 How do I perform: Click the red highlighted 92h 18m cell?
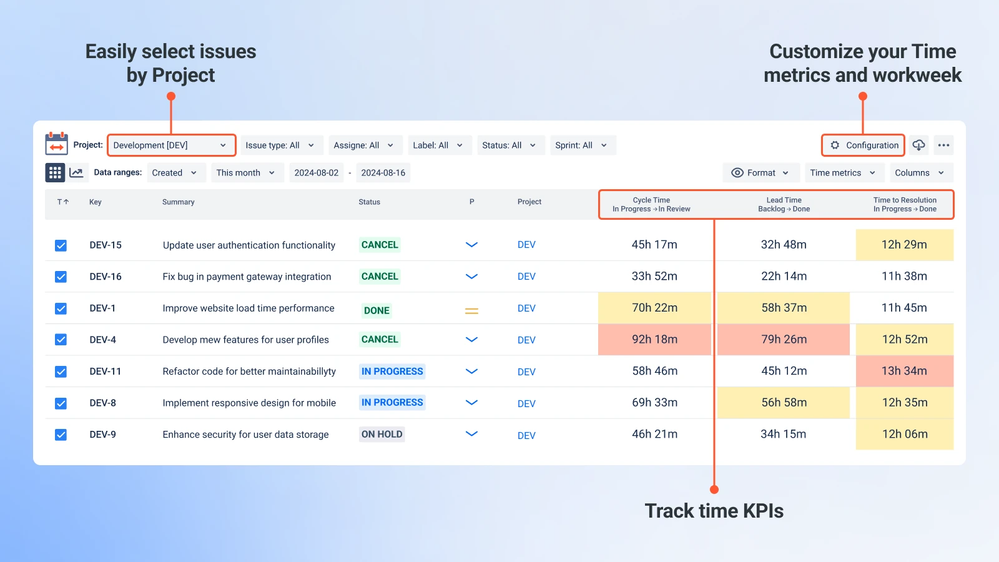coord(654,340)
